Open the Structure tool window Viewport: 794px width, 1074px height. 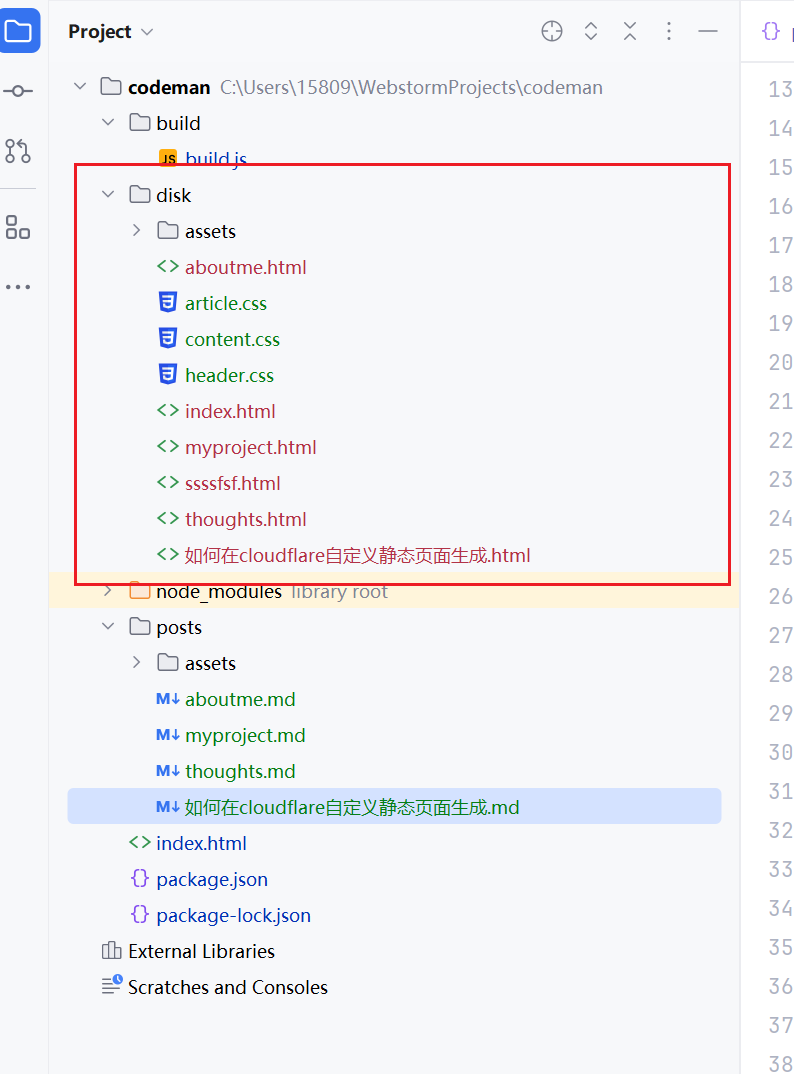[x=18, y=227]
